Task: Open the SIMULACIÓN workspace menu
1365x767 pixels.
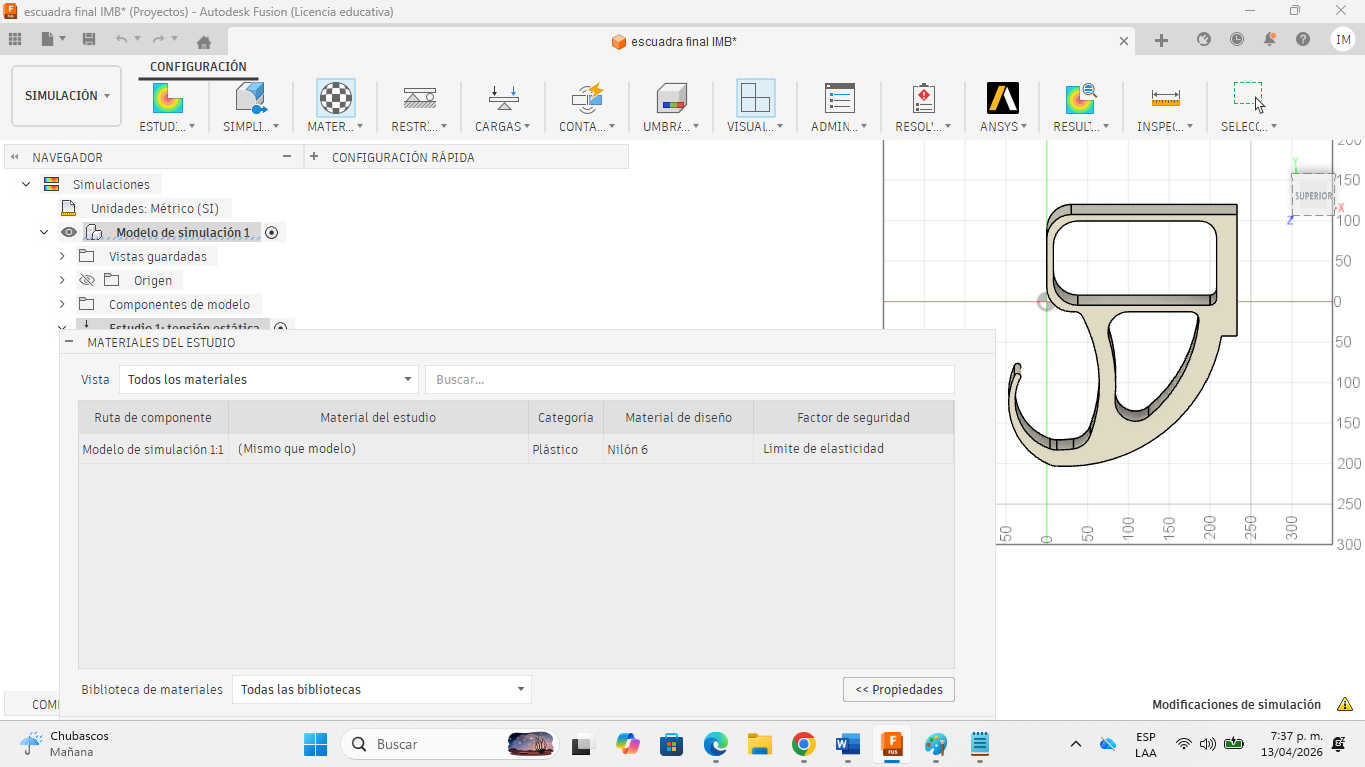Action: click(66, 96)
